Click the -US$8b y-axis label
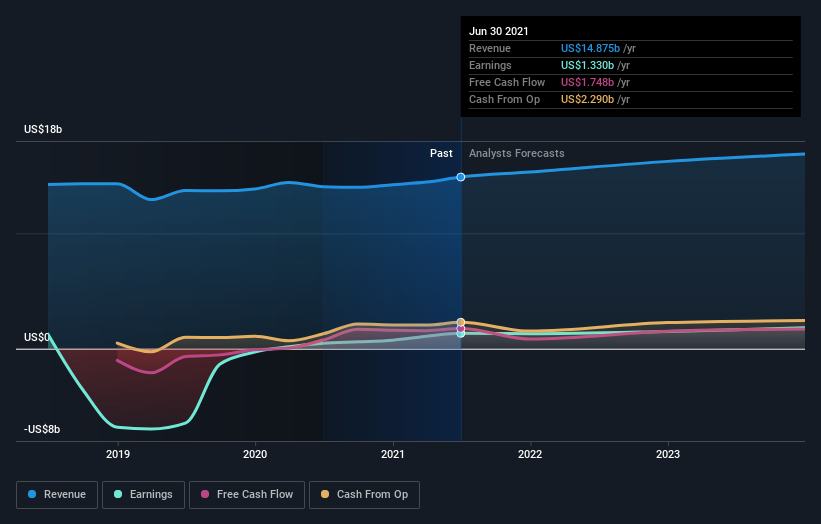821x524 pixels. coord(42,429)
